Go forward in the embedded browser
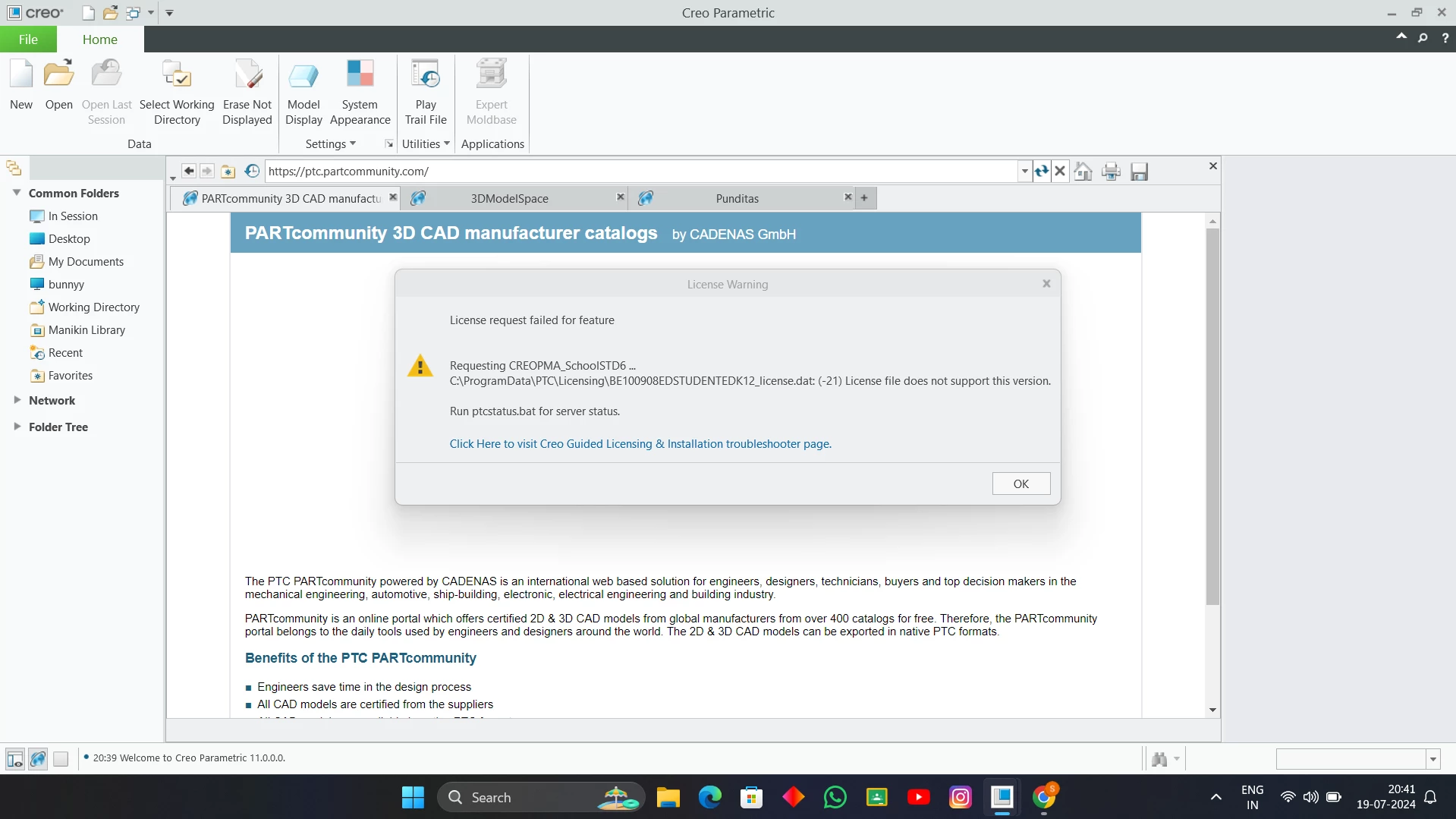The image size is (1456, 819). point(206,172)
